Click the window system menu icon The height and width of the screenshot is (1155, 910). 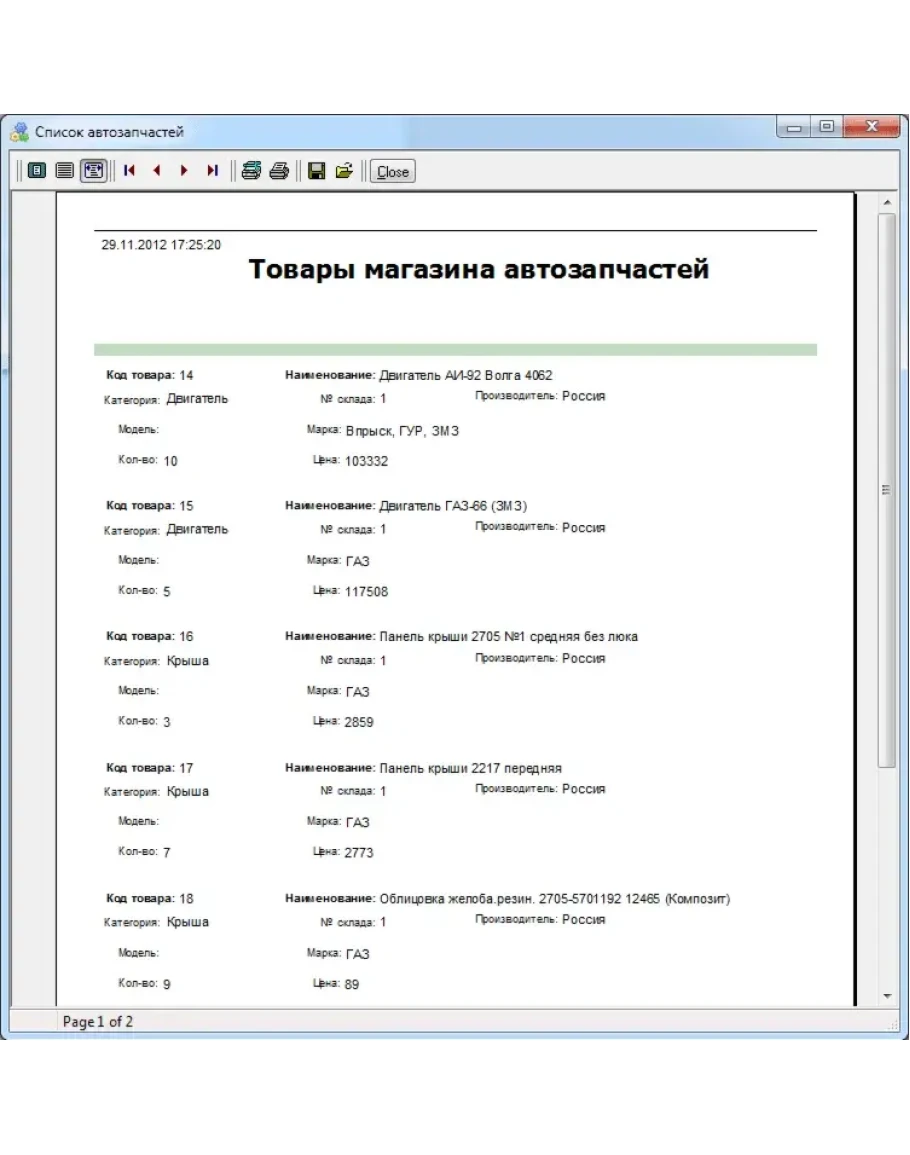(x=19, y=131)
